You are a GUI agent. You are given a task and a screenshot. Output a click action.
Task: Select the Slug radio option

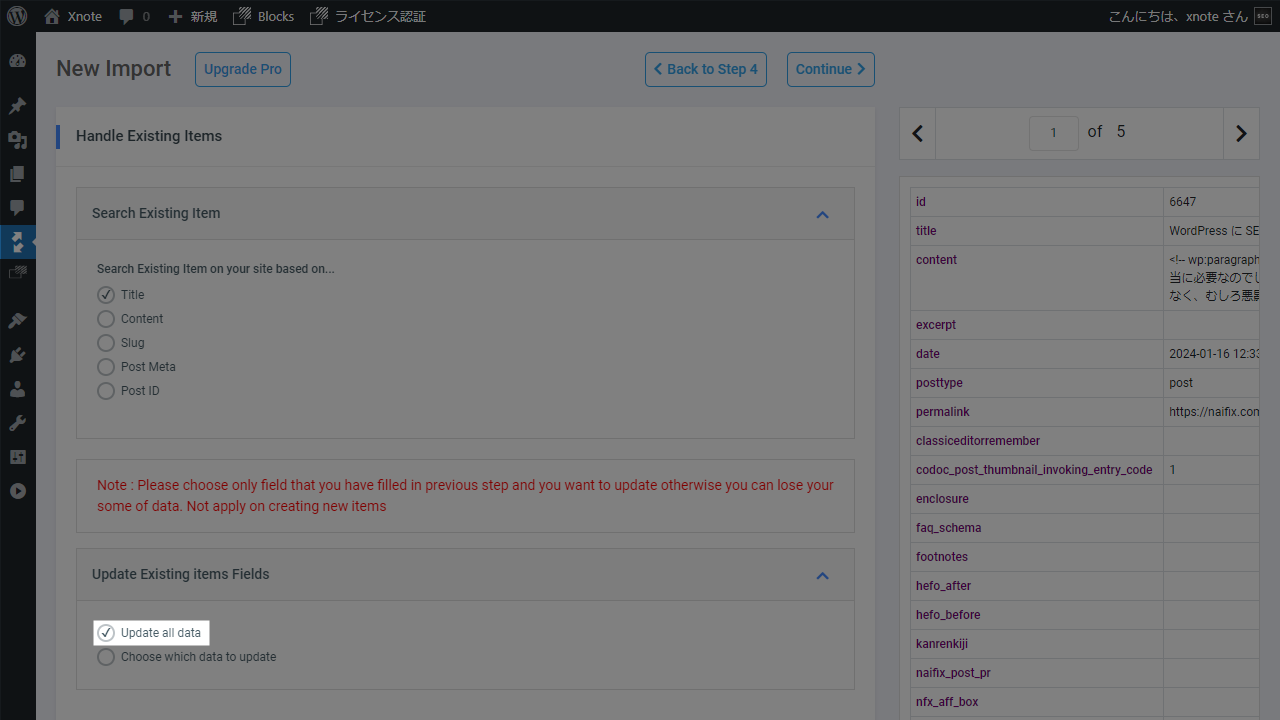click(x=106, y=343)
